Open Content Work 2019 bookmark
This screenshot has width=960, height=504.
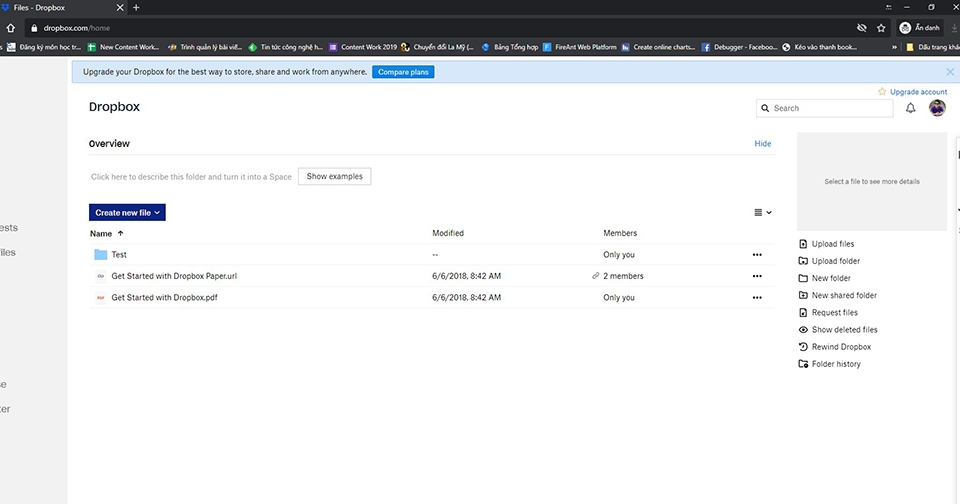(363, 47)
